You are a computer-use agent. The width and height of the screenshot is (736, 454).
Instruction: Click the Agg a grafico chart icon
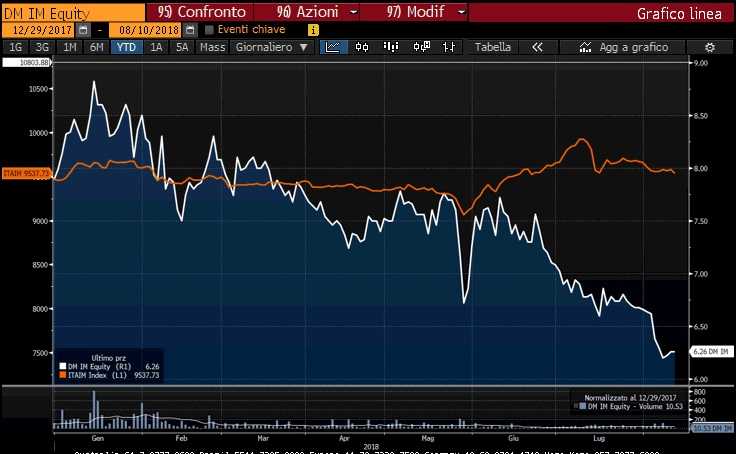coord(585,47)
